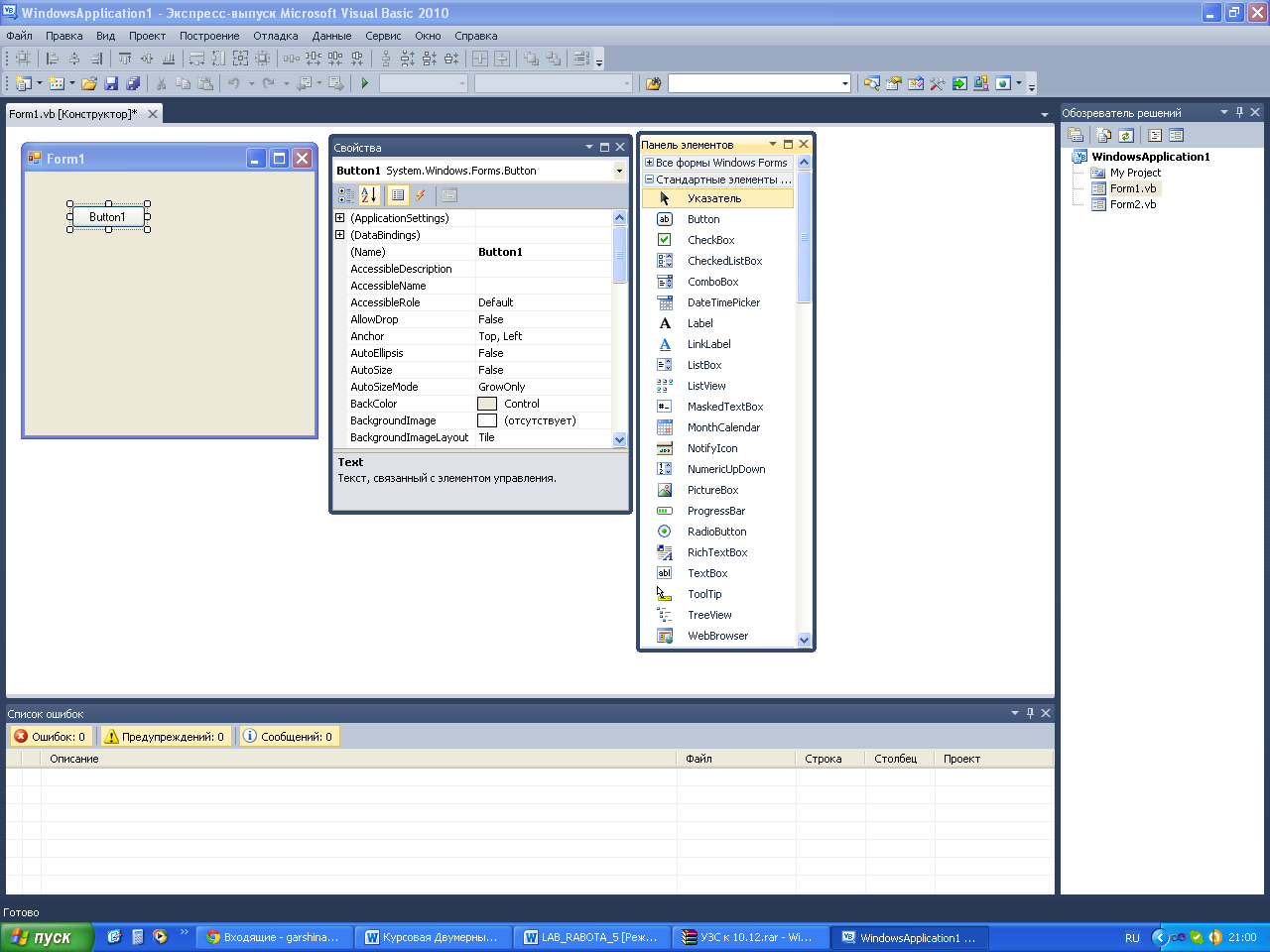
Task: Click the Properties grid scroll-down arrow
Action: pyautogui.click(x=620, y=439)
